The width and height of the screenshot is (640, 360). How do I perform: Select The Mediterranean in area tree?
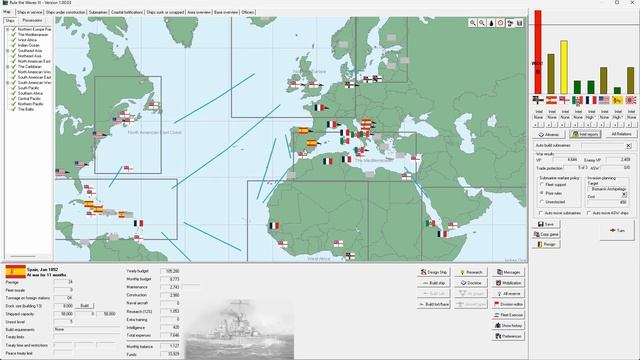[33, 35]
